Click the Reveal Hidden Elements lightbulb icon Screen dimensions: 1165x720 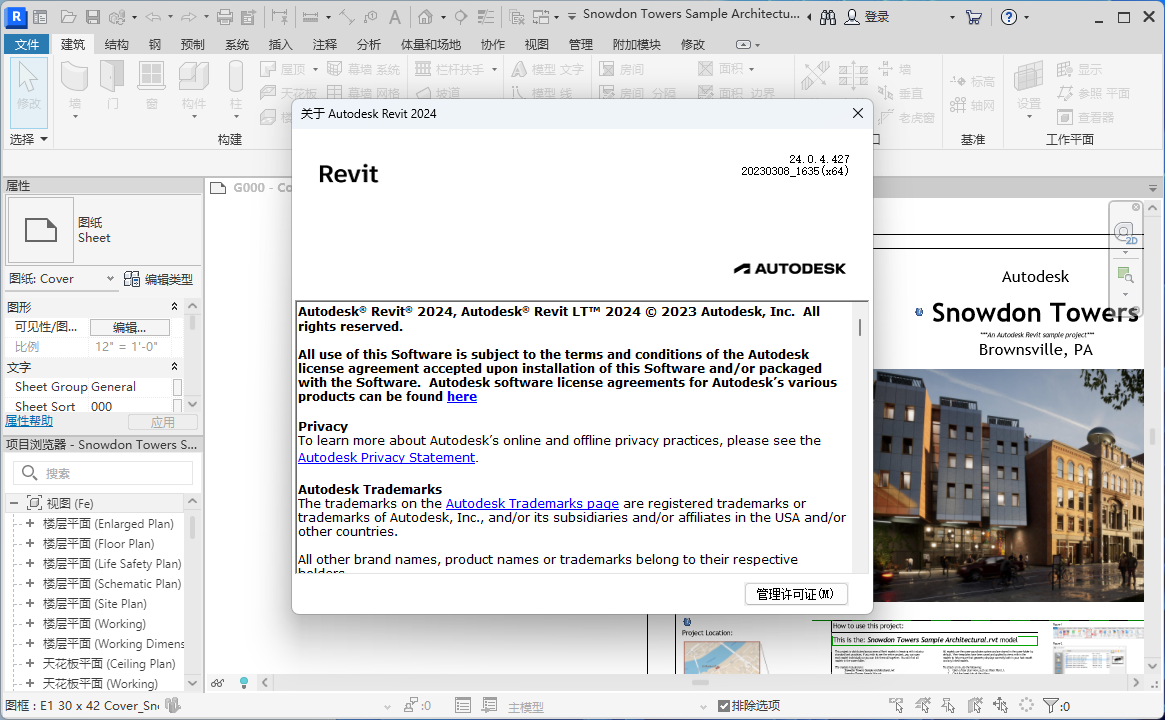244,682
